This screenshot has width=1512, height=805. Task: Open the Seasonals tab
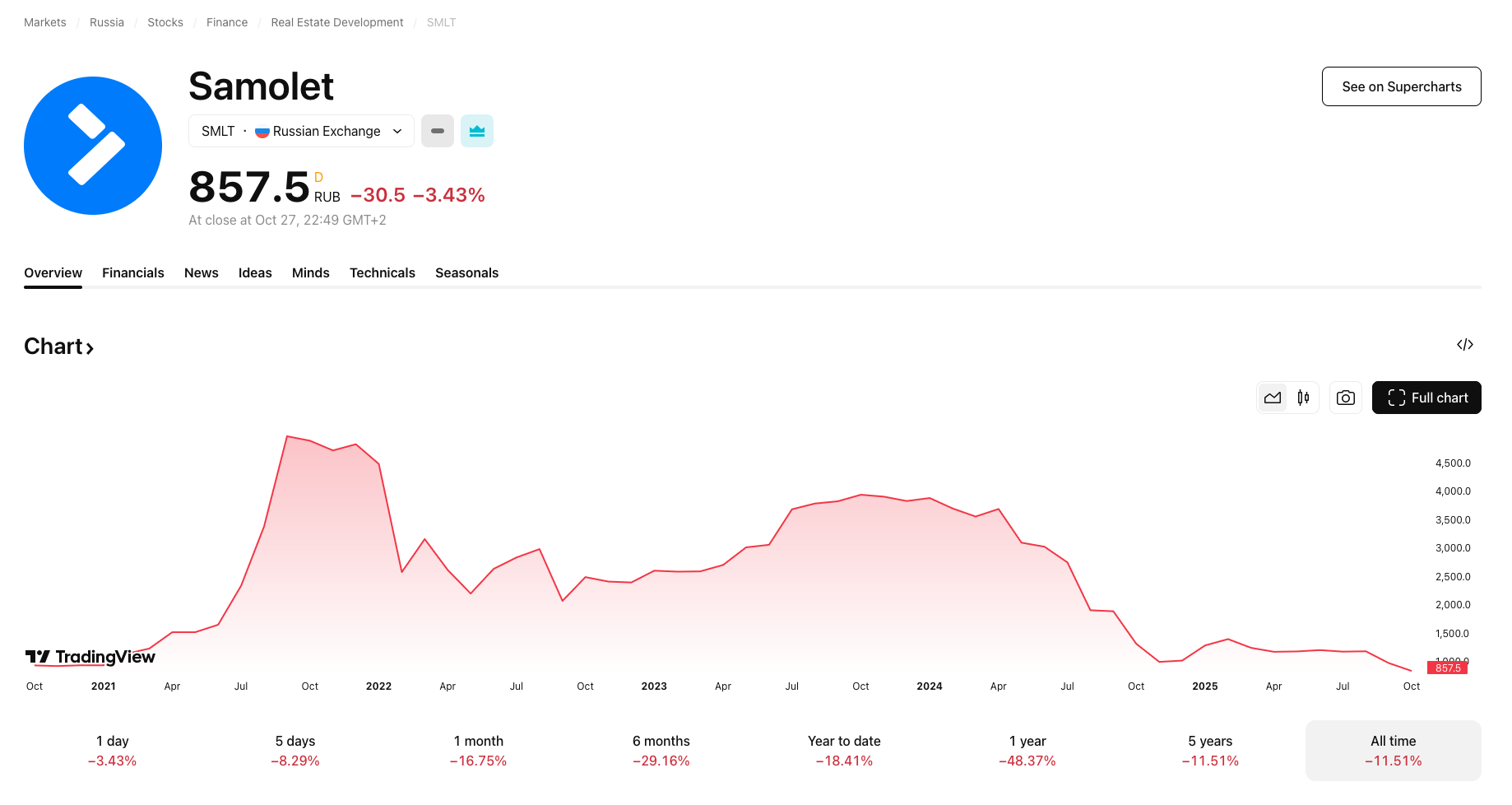467,272
